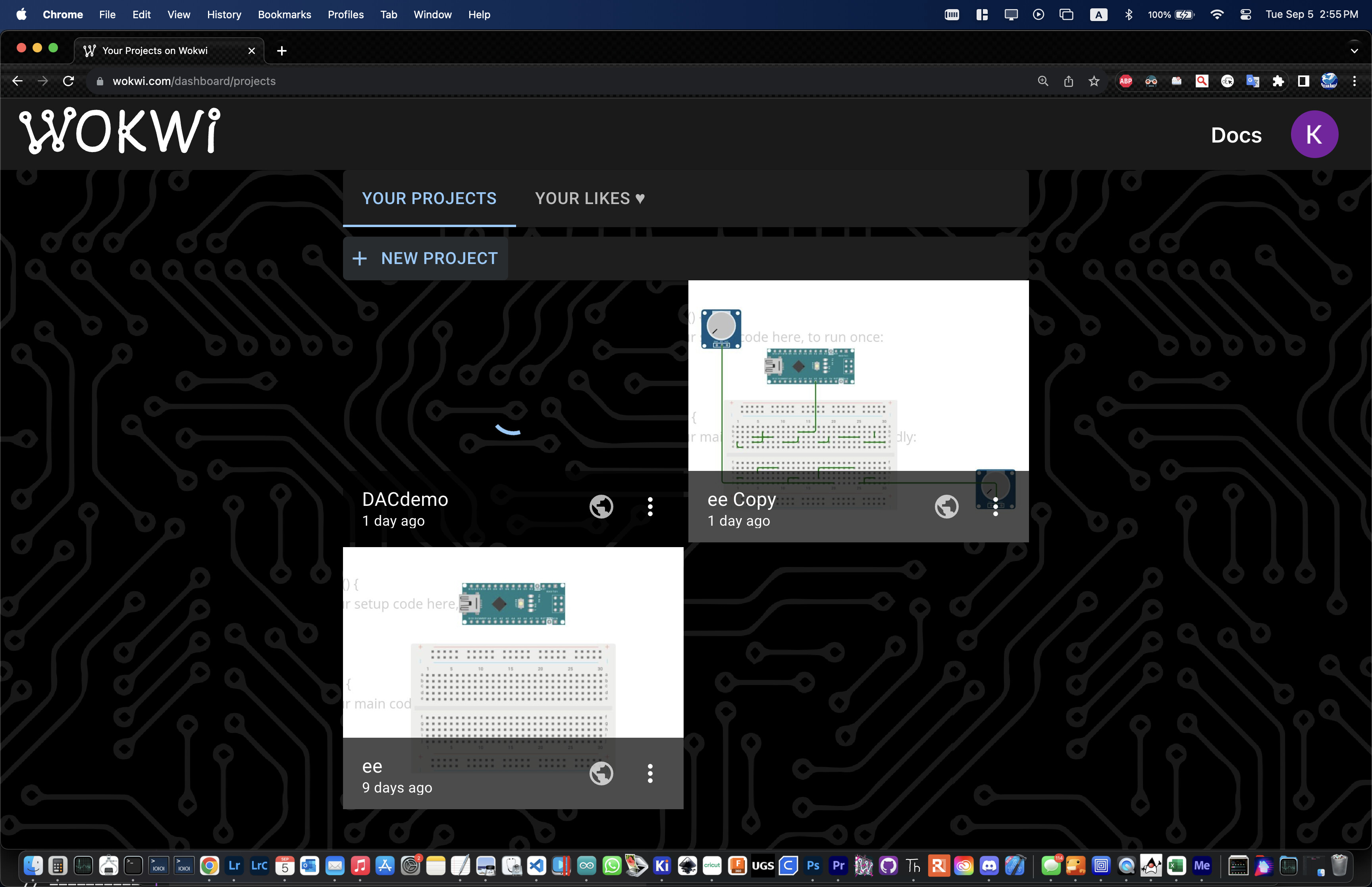Click the ee Copy project title
This screenshot has height=887, width=1372.
point(742,499)
